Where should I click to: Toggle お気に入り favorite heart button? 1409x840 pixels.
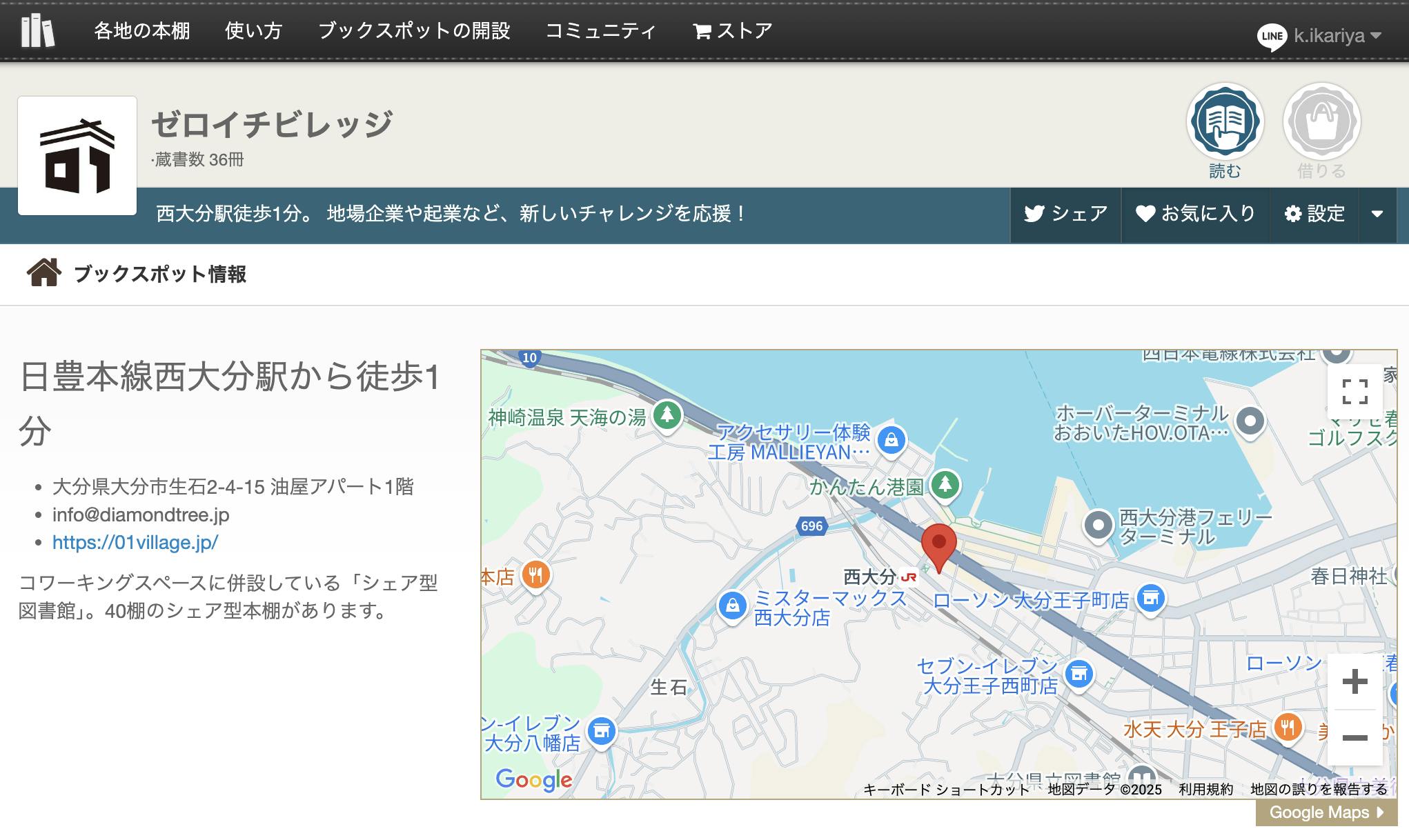[1195, 214]
